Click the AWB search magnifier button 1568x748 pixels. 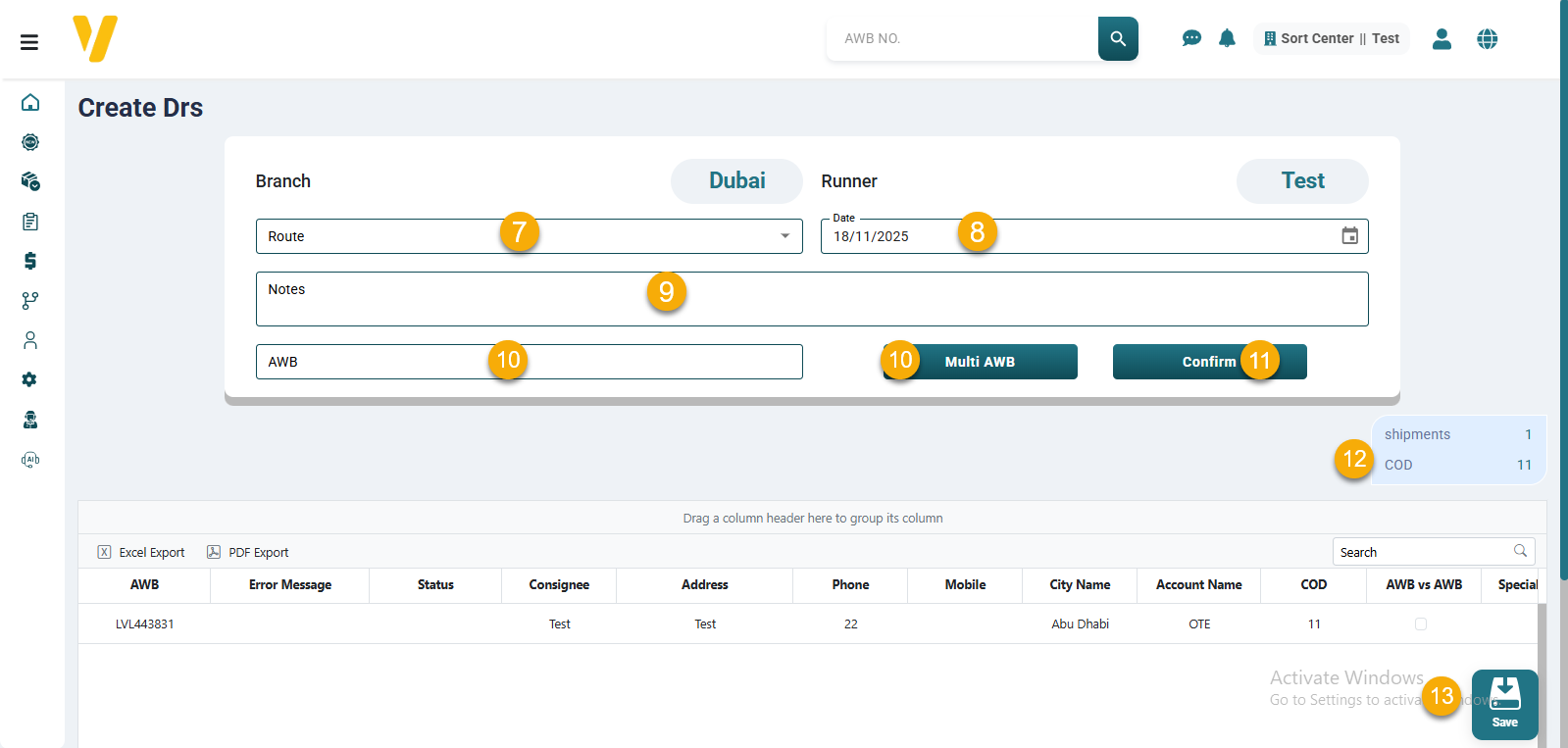point(1118,38)
